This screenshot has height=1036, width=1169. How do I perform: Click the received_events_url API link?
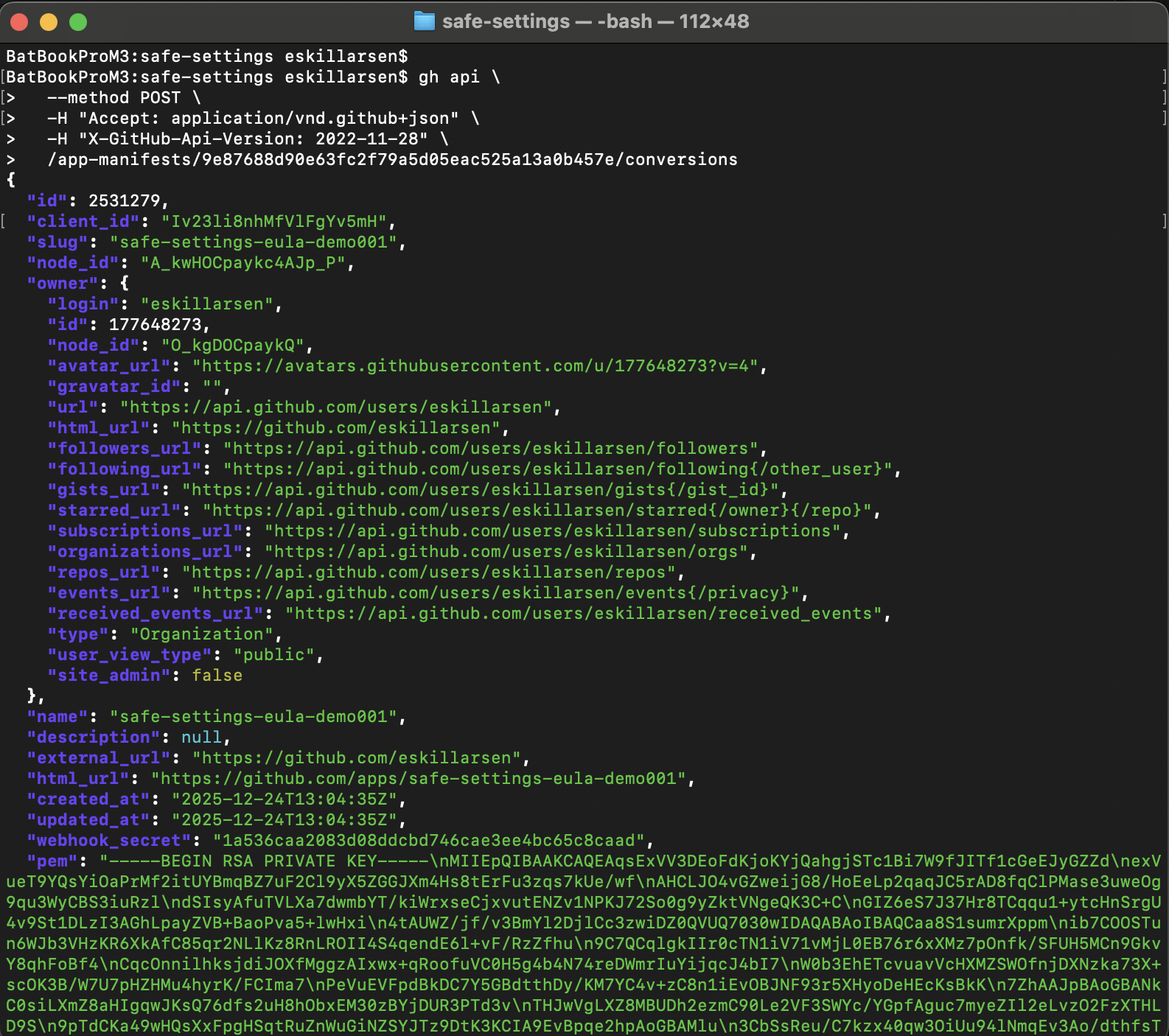tap(587, 614)
